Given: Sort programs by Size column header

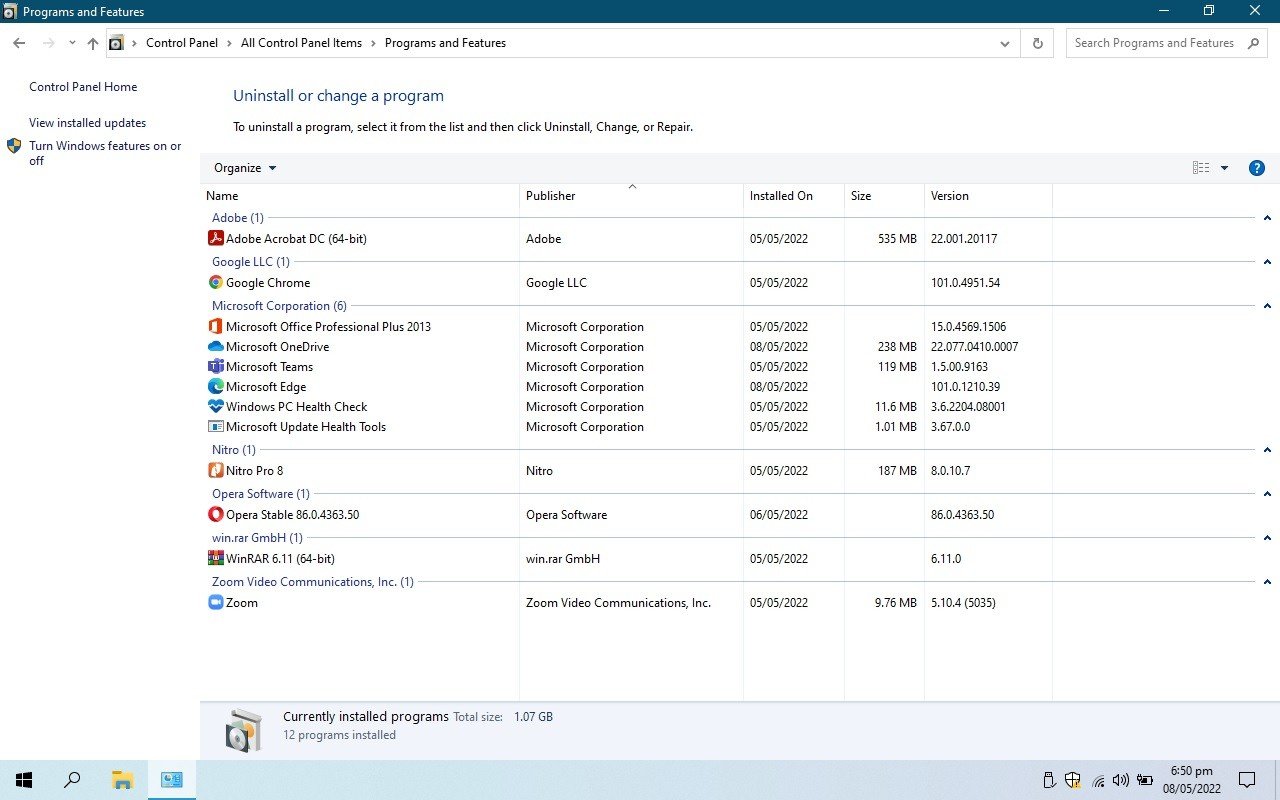Looking at the screenshot, I should click(861, 196).
